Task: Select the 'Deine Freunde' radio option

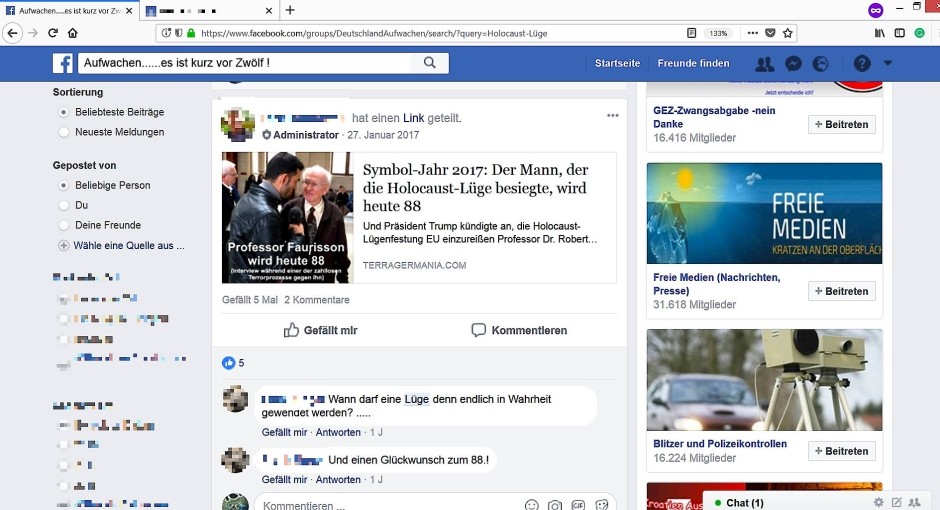Action: click(x=65, y=225)
